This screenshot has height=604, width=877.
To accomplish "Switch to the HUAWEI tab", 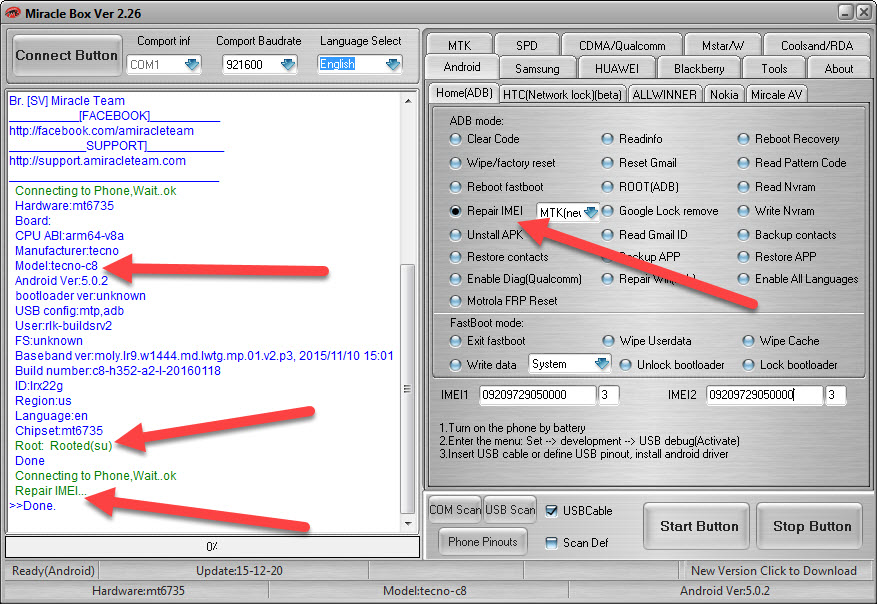I will [616, 68].
